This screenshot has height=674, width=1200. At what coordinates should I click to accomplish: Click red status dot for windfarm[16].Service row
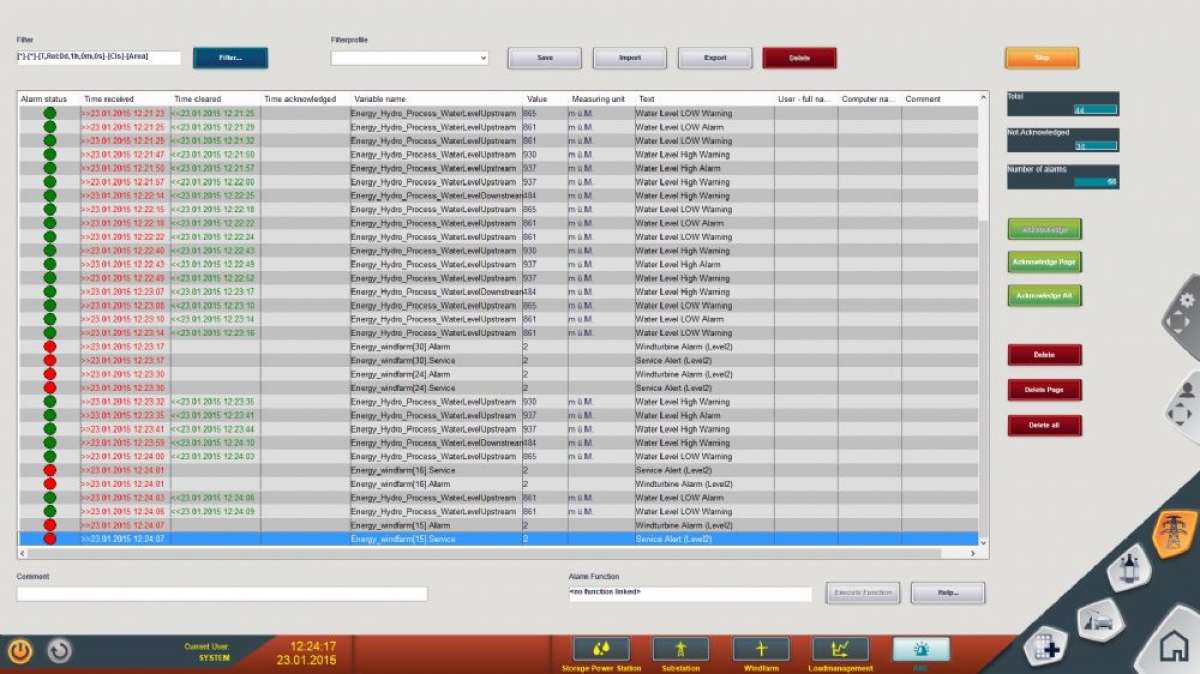pyautogui.click(x=50, y=470)
